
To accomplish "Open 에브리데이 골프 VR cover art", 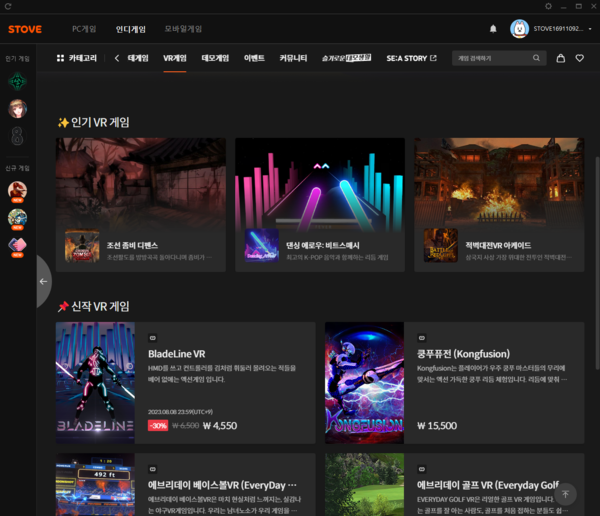I will click(364, 485).
